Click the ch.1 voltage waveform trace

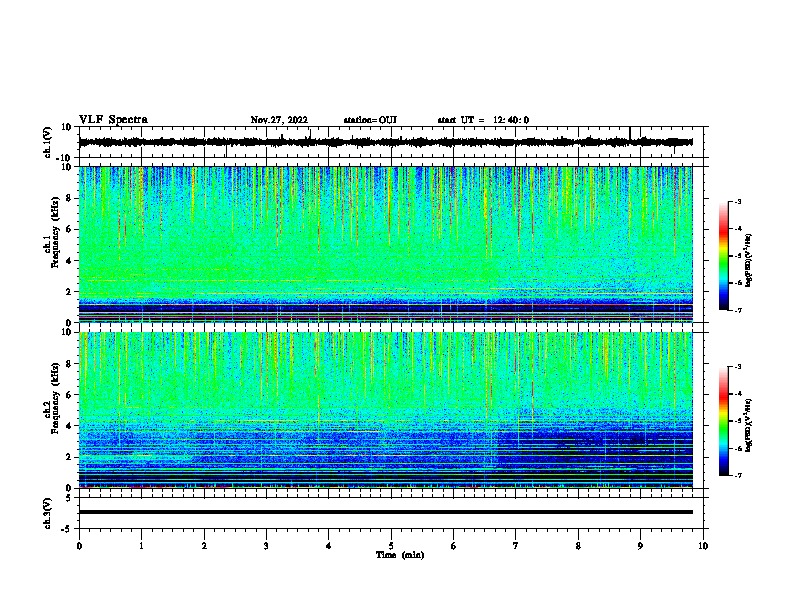pyautogui.click(x=385, y=142)
